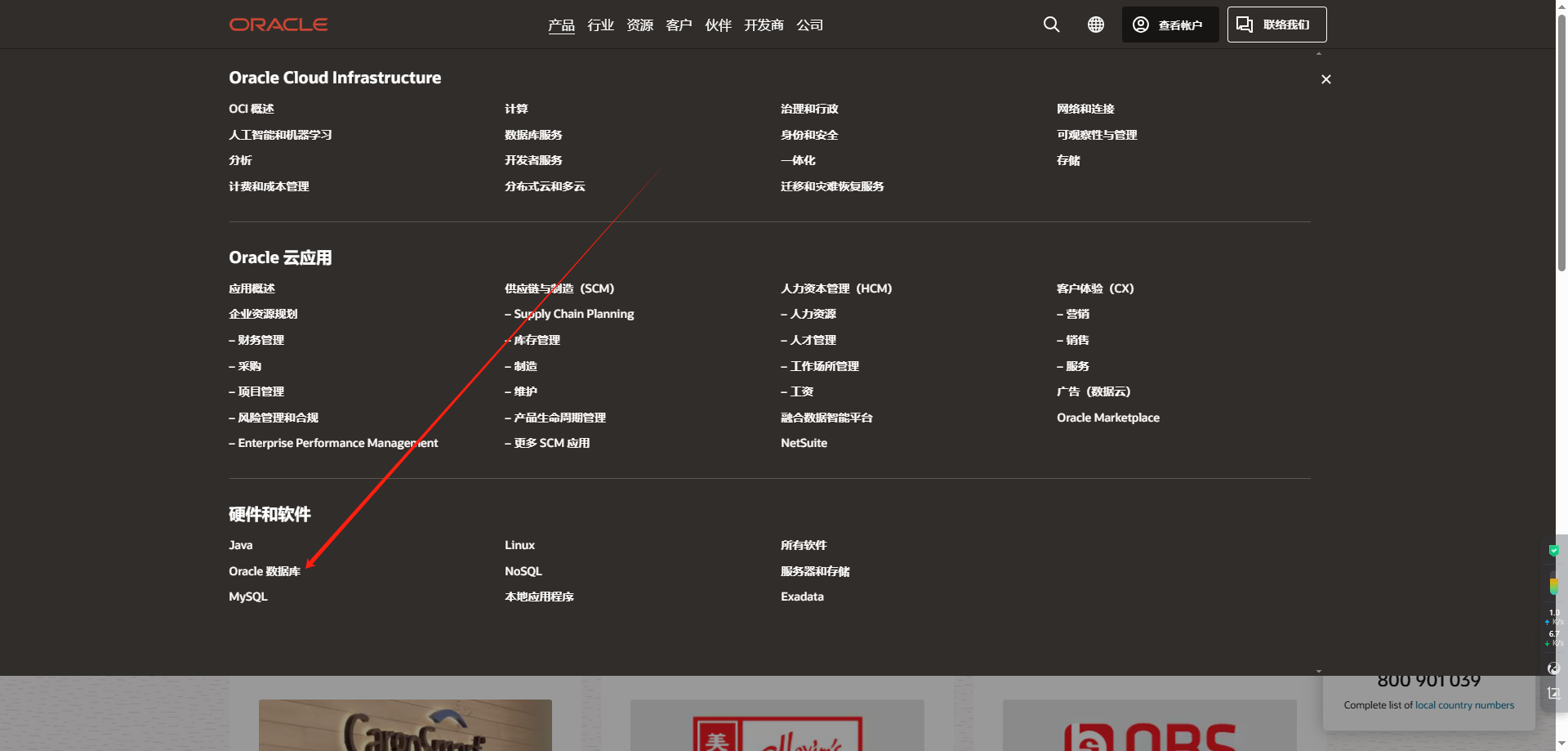Click – 制造 under SCM
Screen dimensions: 1568x751
tap(521, 366)
